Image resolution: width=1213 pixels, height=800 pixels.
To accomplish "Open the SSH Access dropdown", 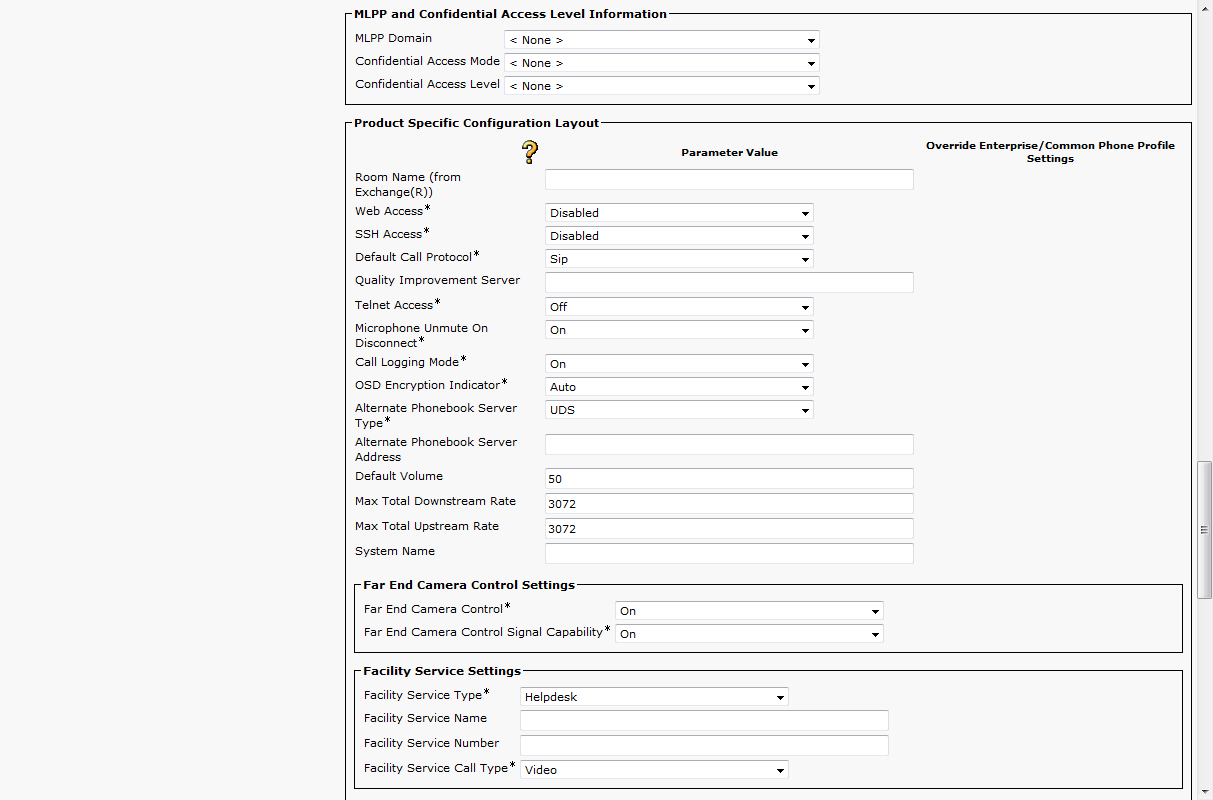I will pos(679,236).
